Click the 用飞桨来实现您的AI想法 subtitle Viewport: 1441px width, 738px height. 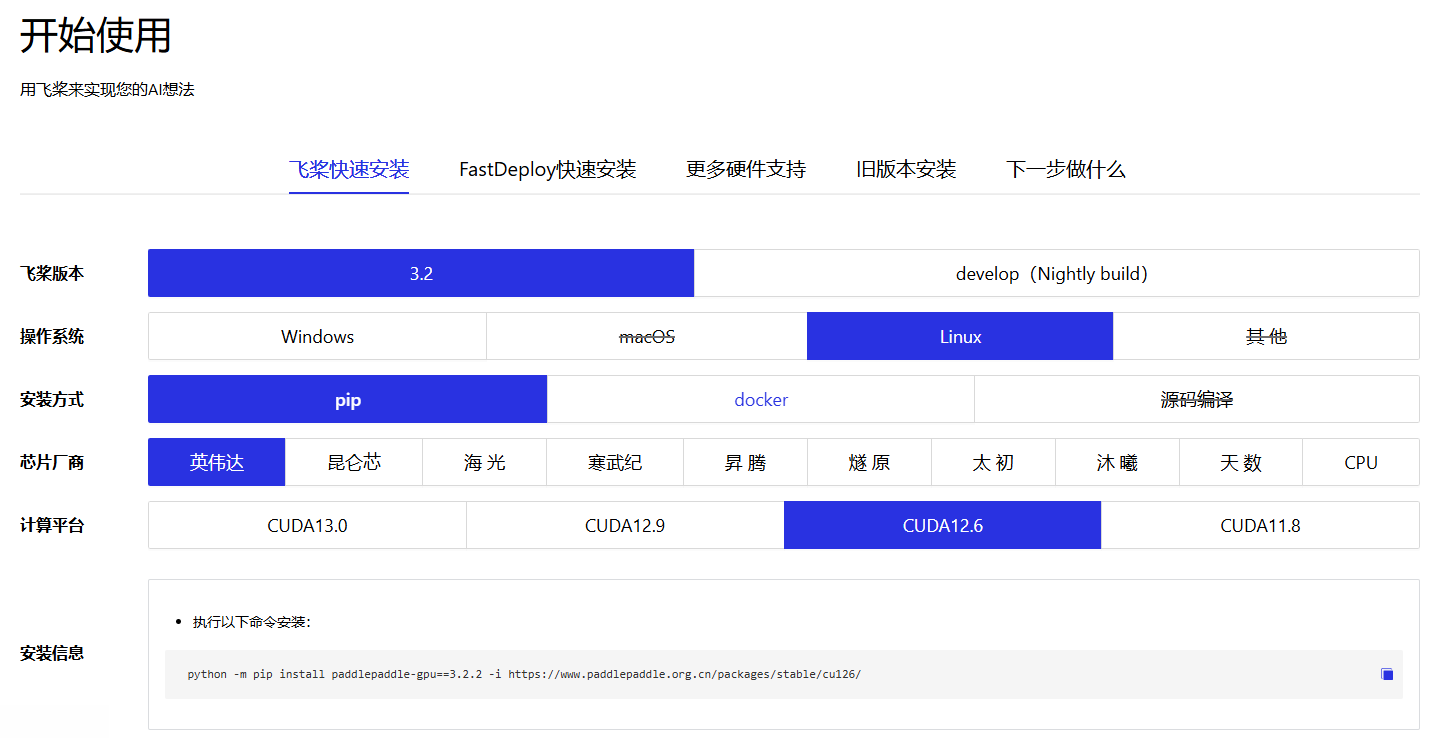point(107,90)
